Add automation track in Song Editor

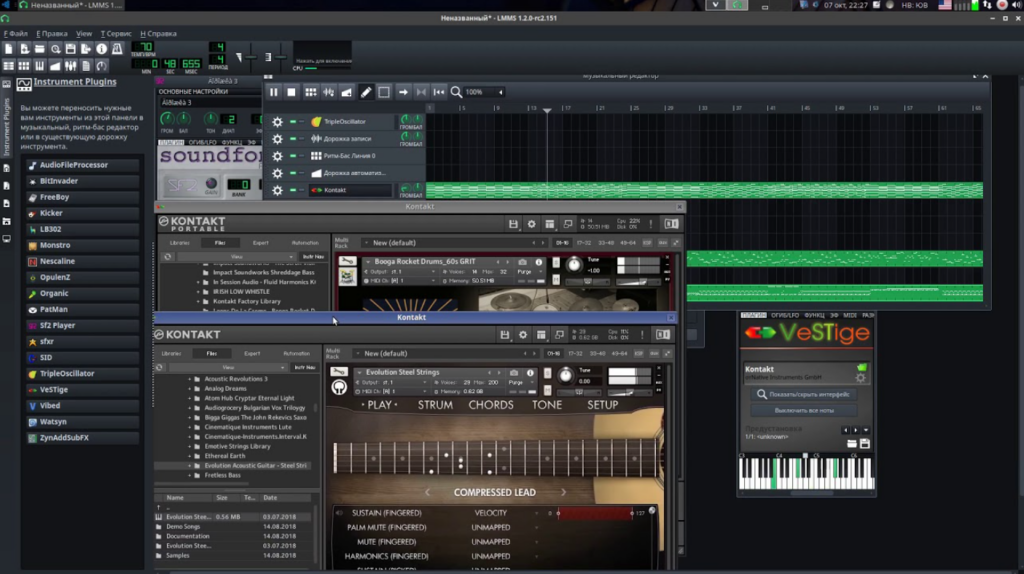point(347,92)
